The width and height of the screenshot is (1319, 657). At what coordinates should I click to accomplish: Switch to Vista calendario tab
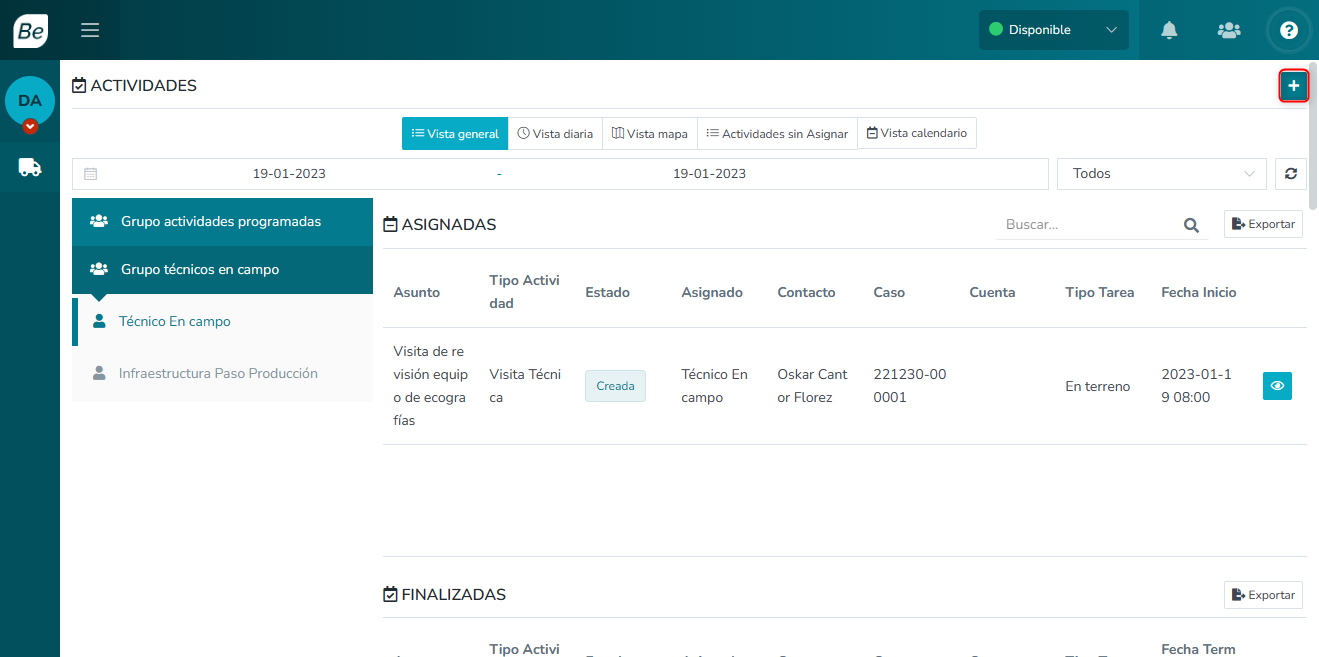click(917, 133)
